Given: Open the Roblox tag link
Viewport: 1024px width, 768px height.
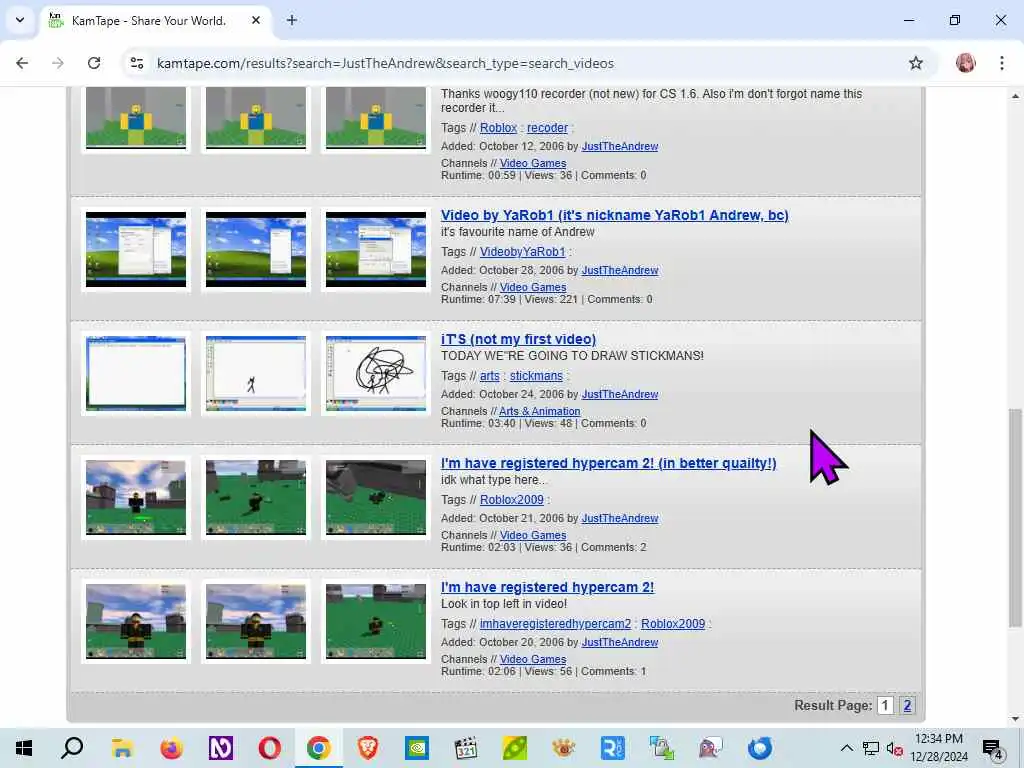Looking at the screenshot, I should click(498, 128).
